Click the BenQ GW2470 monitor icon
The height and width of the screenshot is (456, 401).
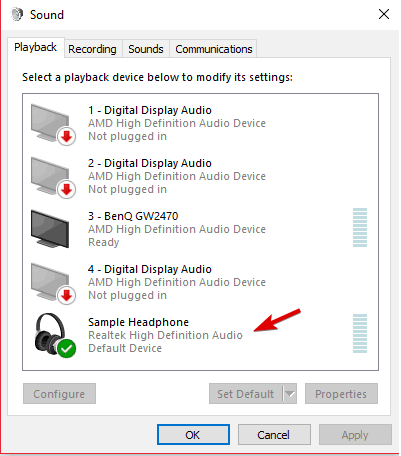point(50,229)
